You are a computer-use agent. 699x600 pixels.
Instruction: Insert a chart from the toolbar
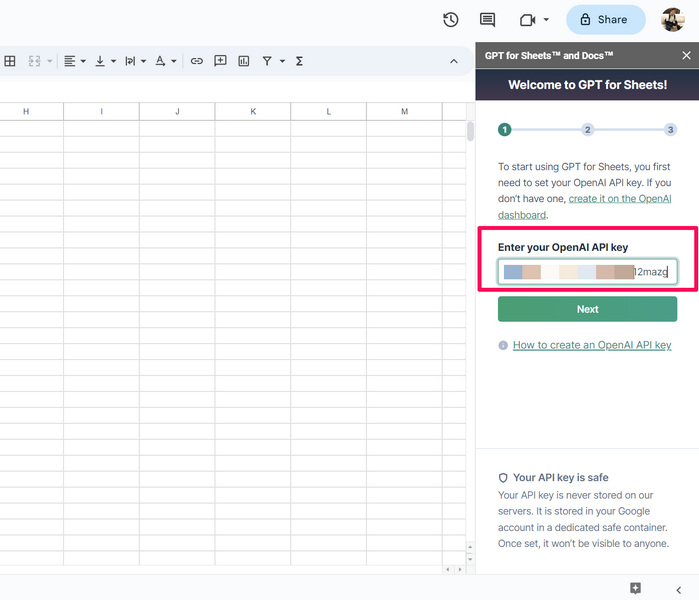[x=244, y=61]
